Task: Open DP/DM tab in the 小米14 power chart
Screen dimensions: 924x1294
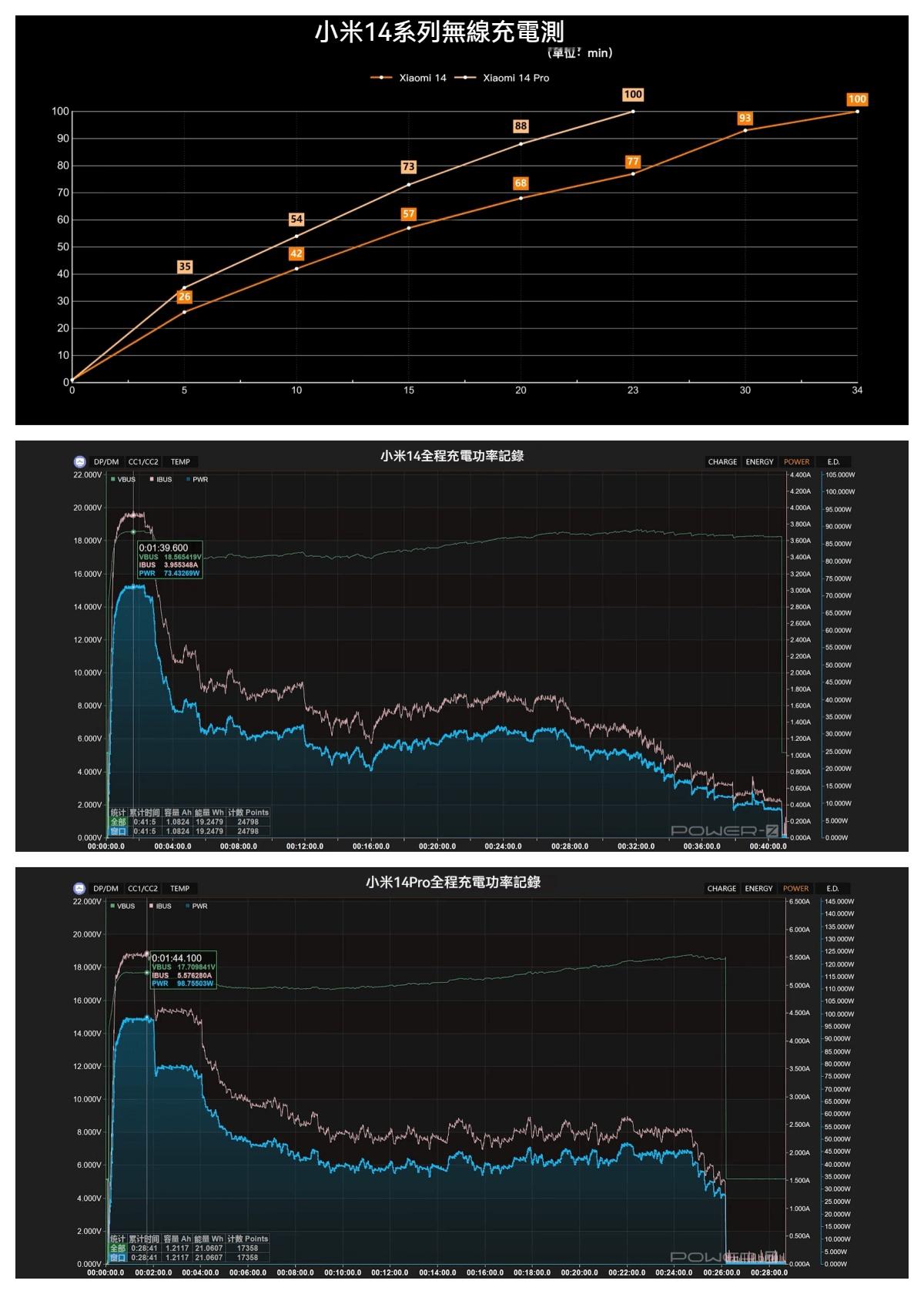Action: pos(106,462)
